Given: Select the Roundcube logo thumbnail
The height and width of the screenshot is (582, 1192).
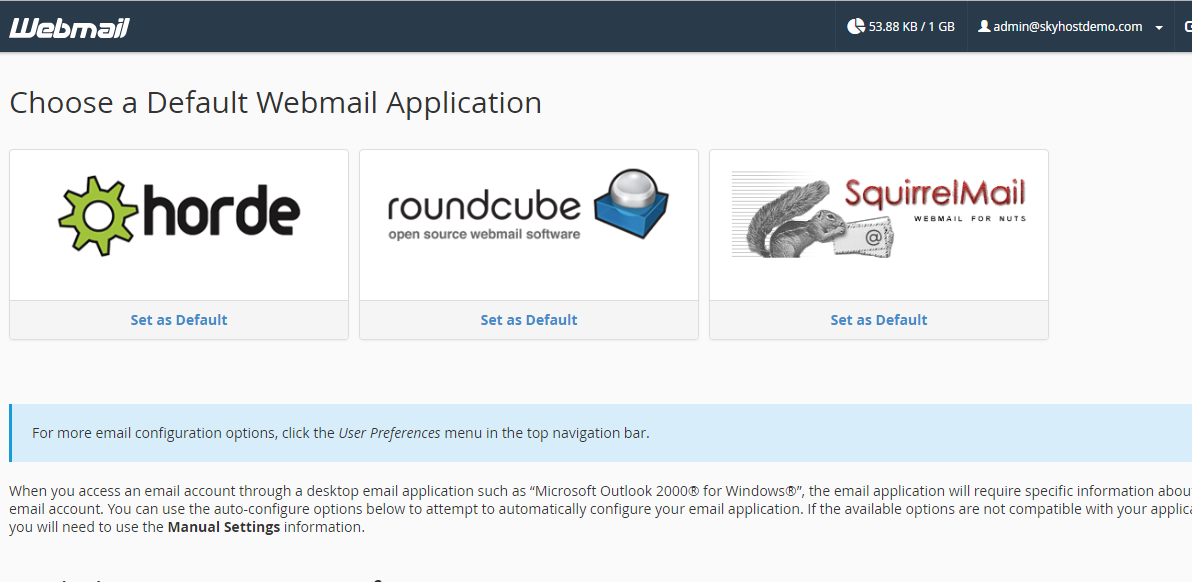Looking at the screenshot, I should [528, 206].
